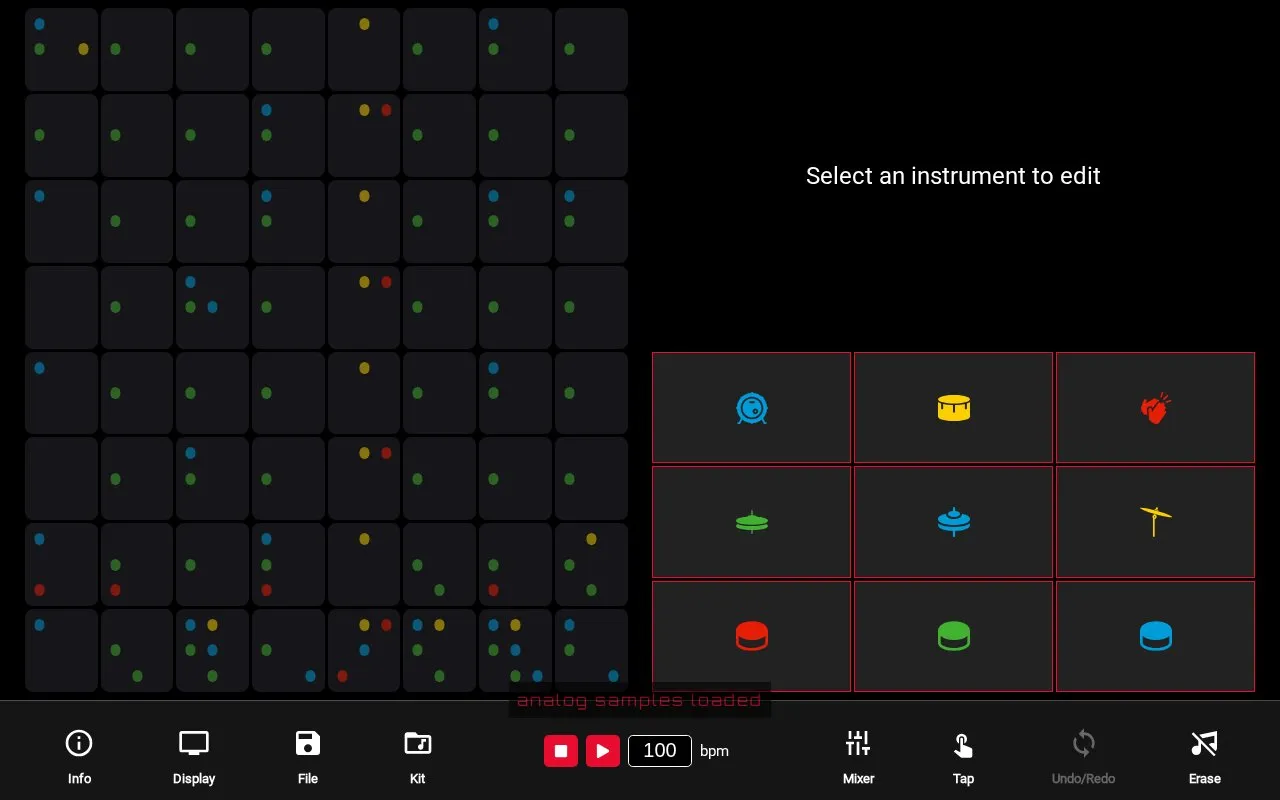
Task: Select the green closed hi-hat instrument
Action: click(x=751, y=522)
